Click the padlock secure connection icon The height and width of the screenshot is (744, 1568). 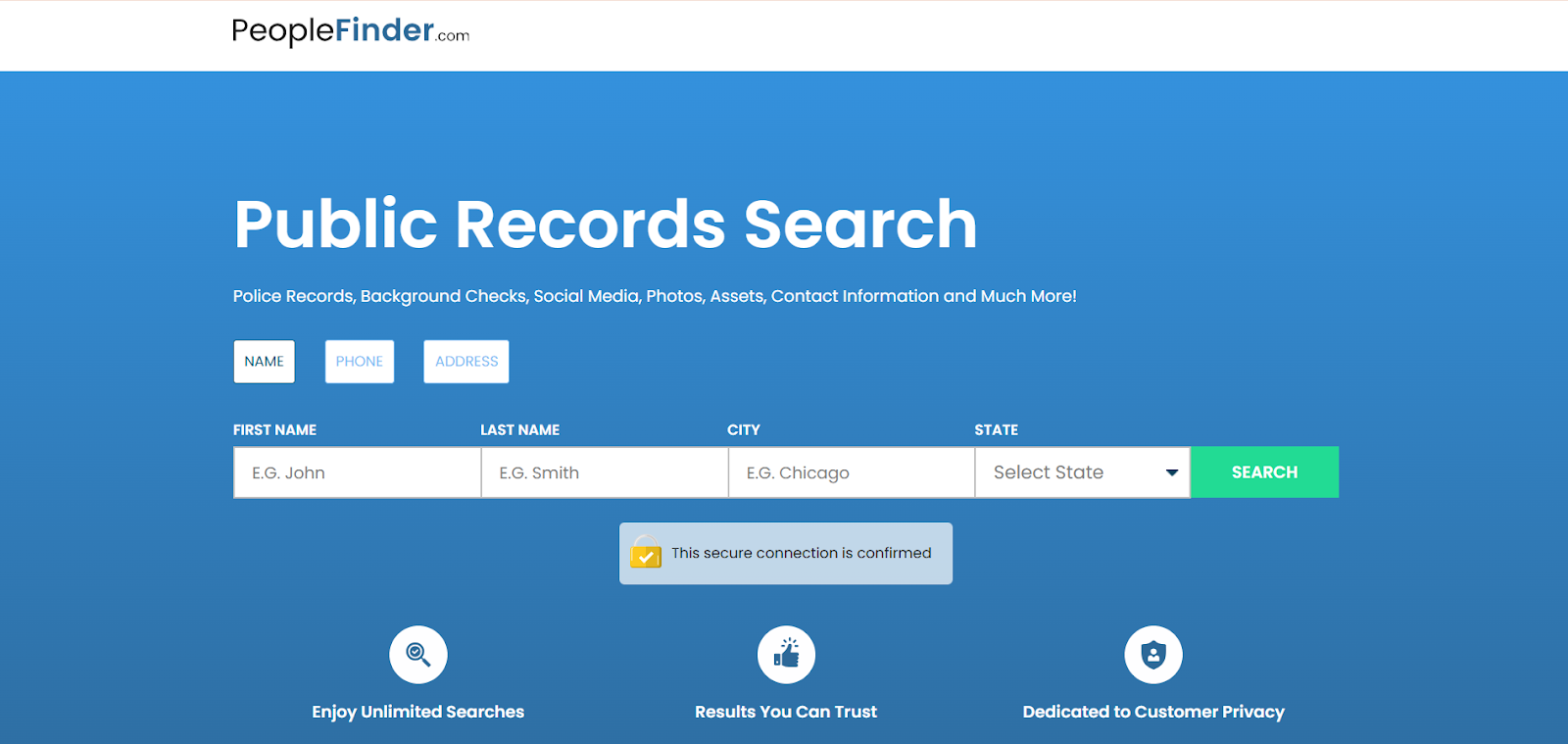click(x=646, y=554)
